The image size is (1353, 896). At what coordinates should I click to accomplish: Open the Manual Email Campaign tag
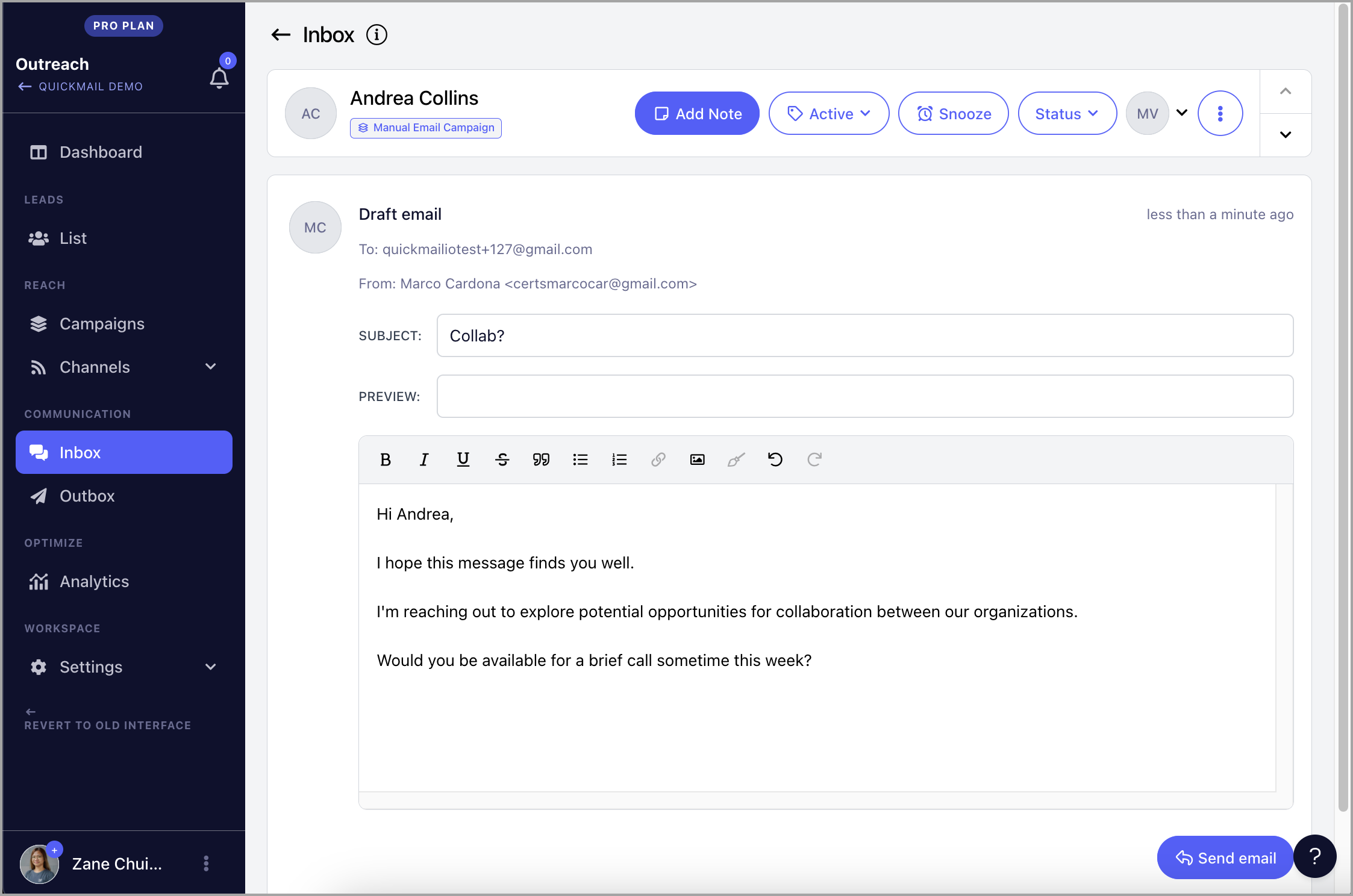tap(426, 128)
